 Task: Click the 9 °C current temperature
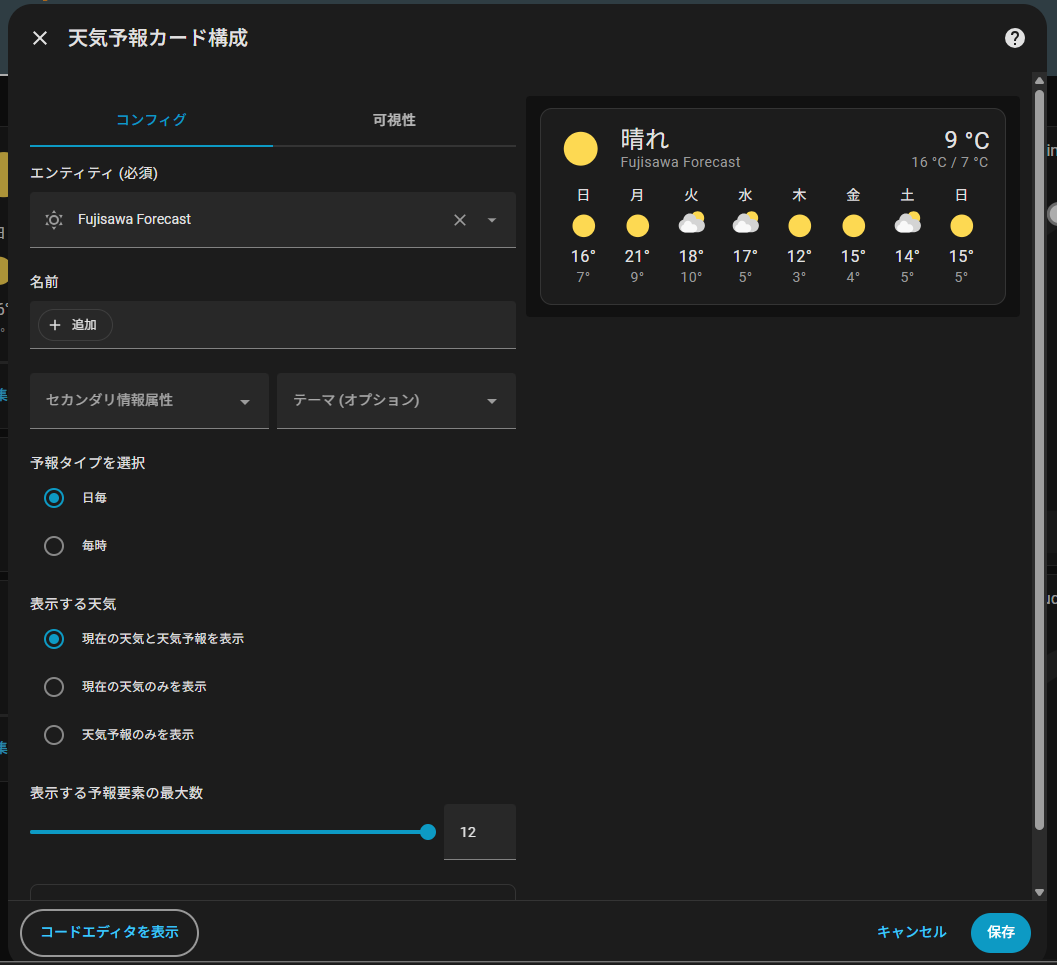(967, 140)
